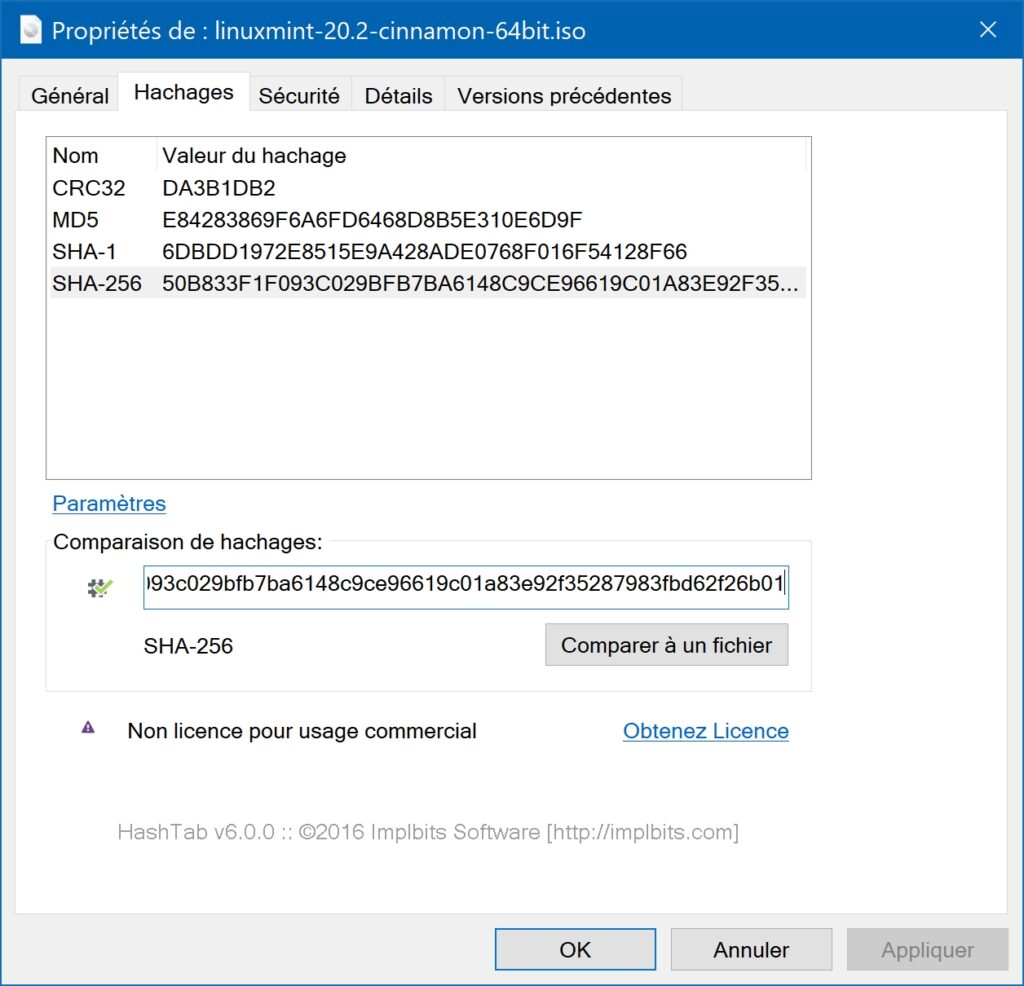The height and width of the screenshot is (986, 1024).
Task: Click the HashTab v6.0.0 footer text
Action: (428, 832)
